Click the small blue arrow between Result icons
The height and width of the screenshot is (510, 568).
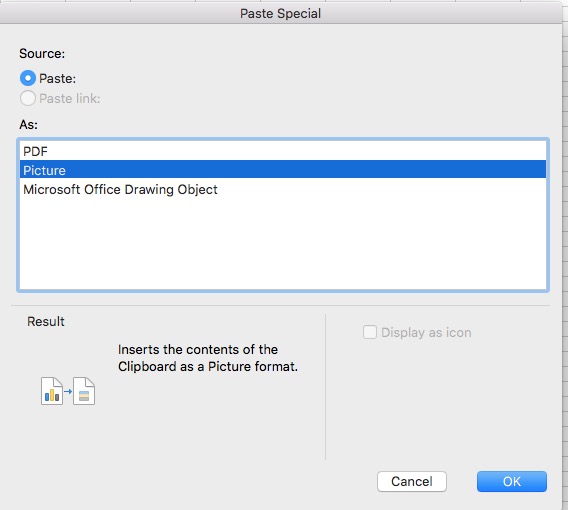click(x=68, y=391)
